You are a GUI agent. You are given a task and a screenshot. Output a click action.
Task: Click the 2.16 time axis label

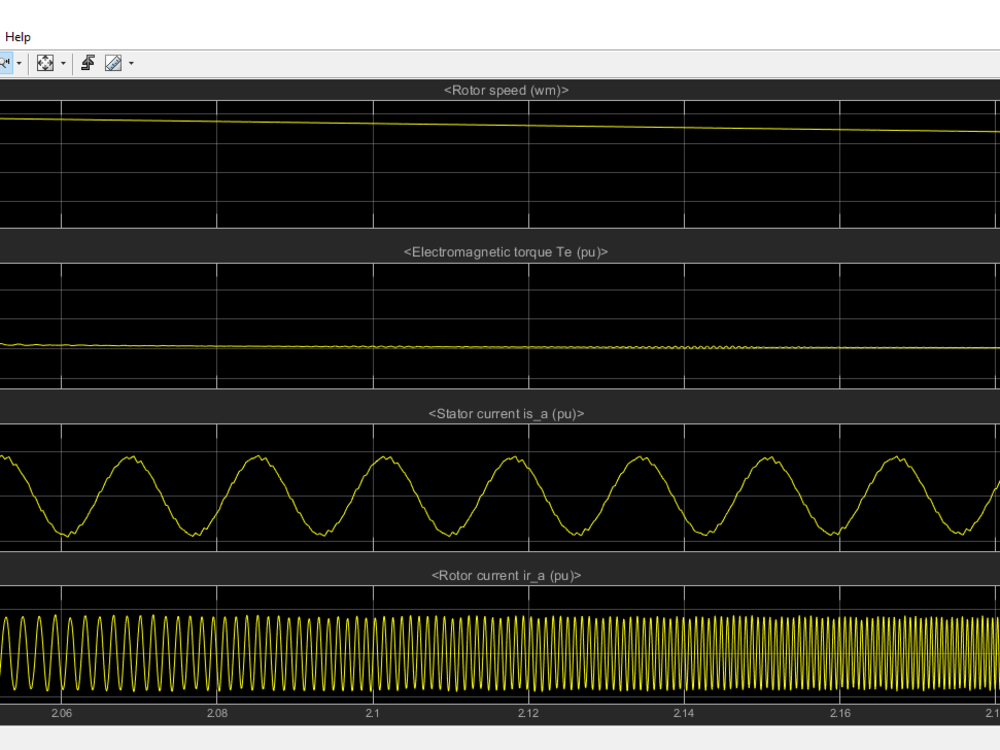click(x=840, y=714)
